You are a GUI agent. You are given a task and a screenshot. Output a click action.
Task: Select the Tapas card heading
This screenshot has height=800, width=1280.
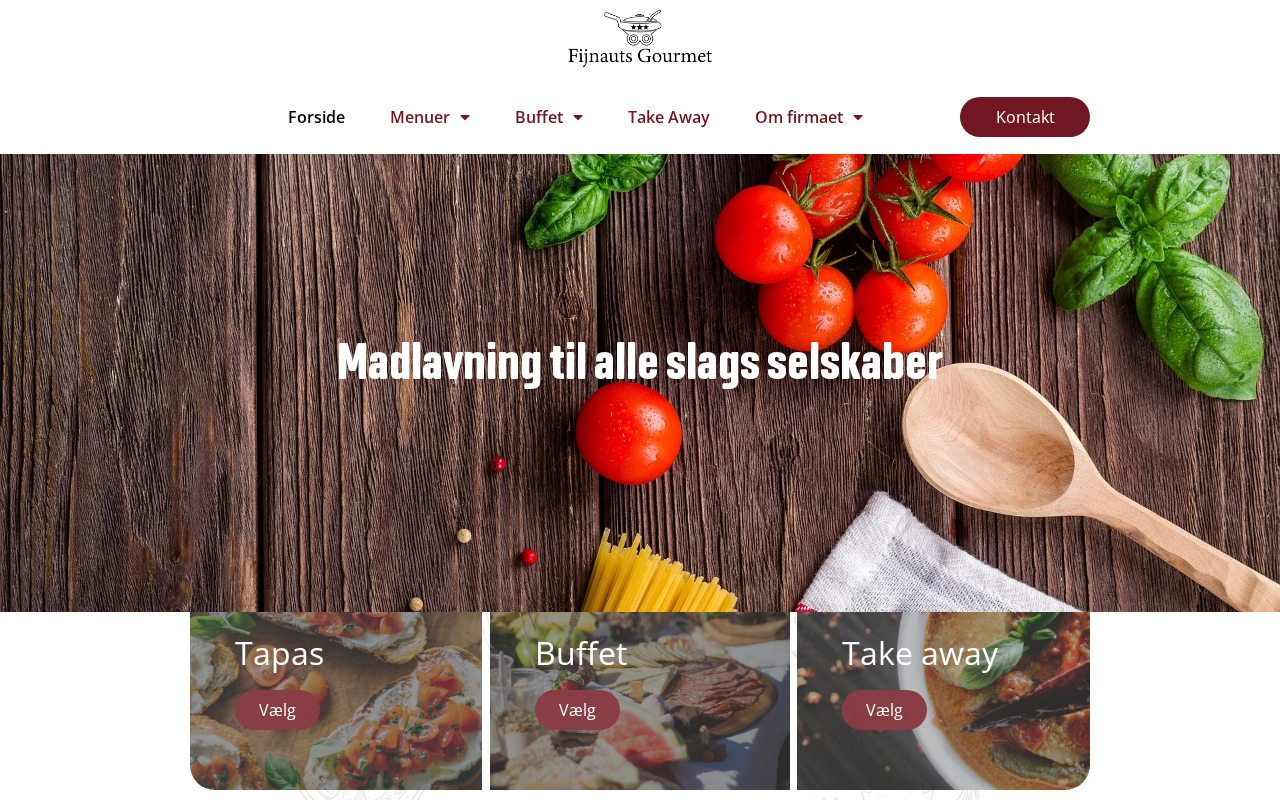[279, 653]
